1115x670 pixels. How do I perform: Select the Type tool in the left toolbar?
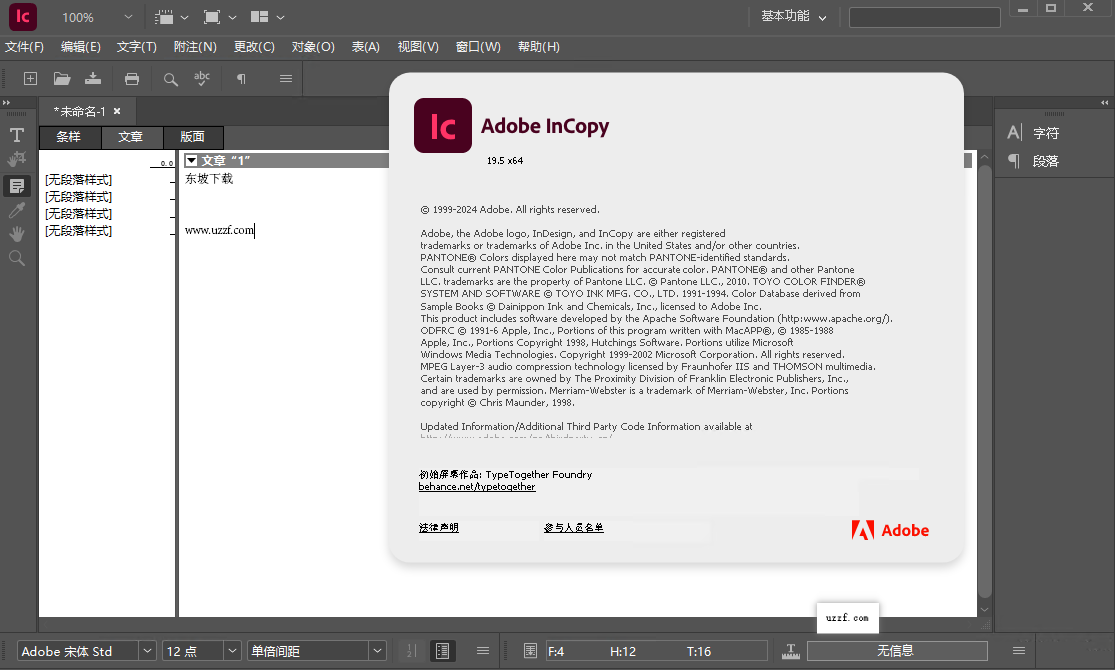tap(16, 134)
